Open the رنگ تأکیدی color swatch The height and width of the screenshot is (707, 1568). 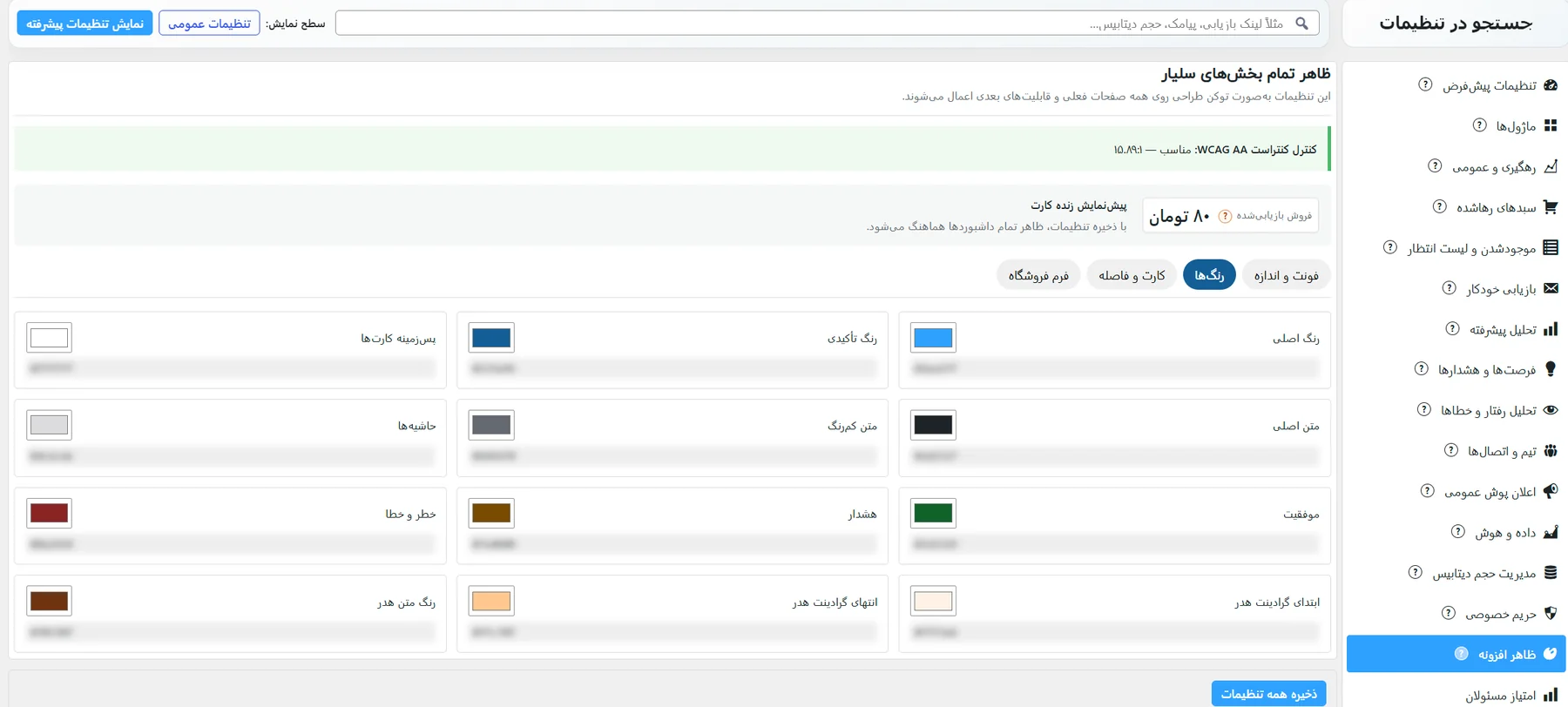[x=491, y=338]
